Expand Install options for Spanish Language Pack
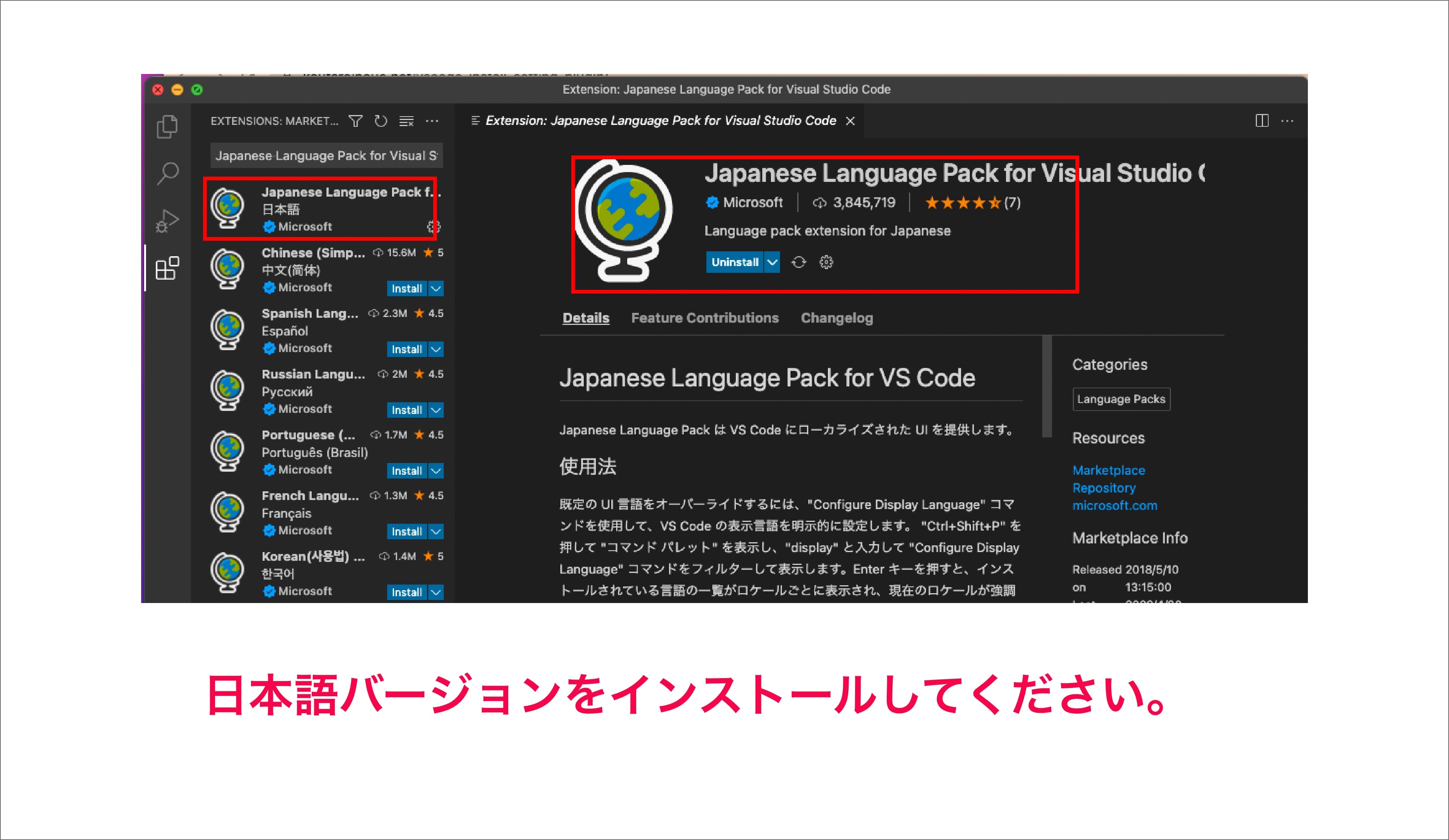The height and width of the screenshot is (840, 1449). tap(436, 349)
